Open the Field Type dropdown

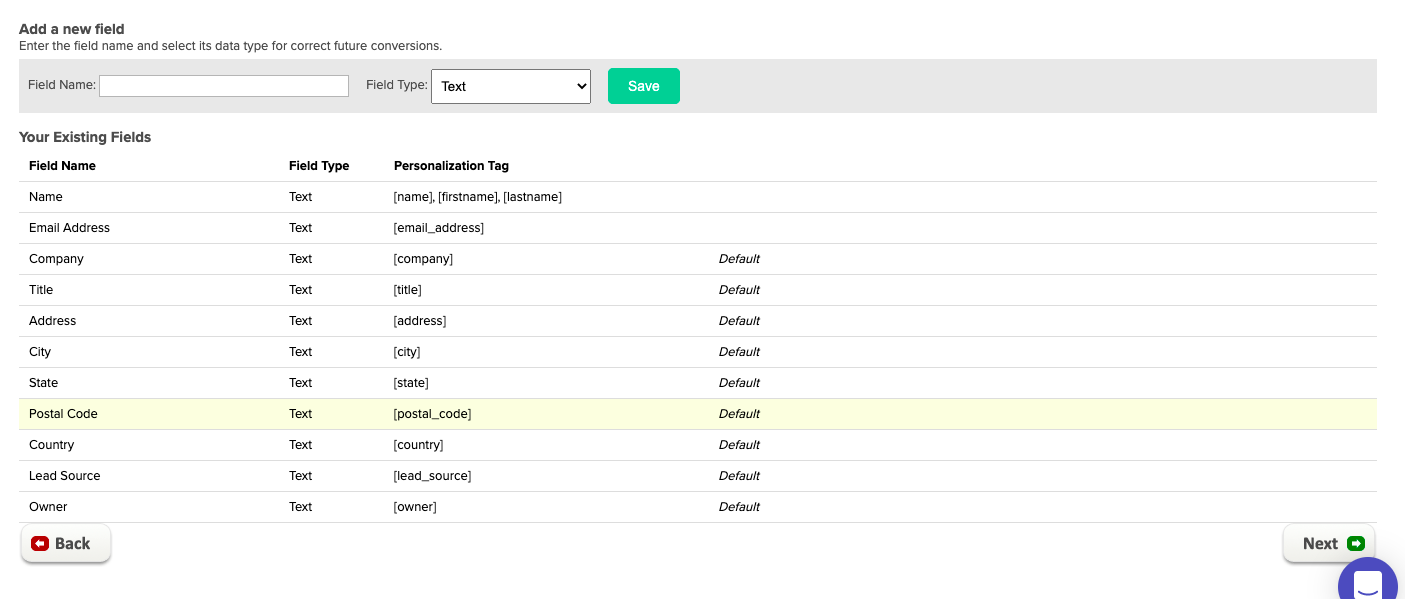click(x=511, y=86)
